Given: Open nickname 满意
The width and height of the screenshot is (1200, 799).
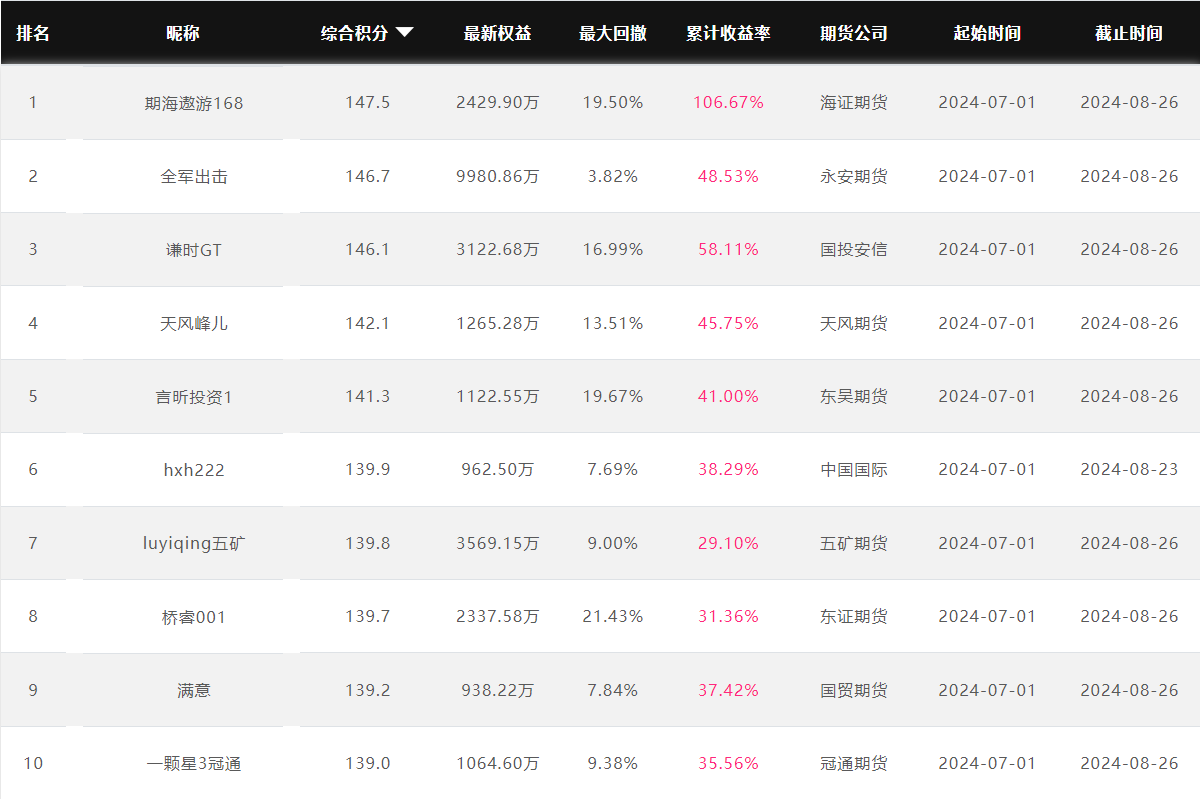Looking at the screenshot, I should point(194,690).
